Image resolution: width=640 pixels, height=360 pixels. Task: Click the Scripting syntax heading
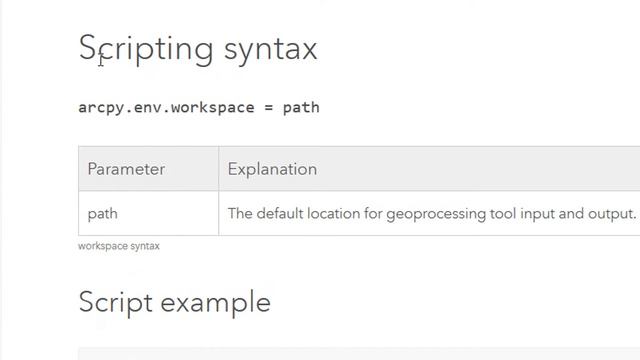[198, 49]
